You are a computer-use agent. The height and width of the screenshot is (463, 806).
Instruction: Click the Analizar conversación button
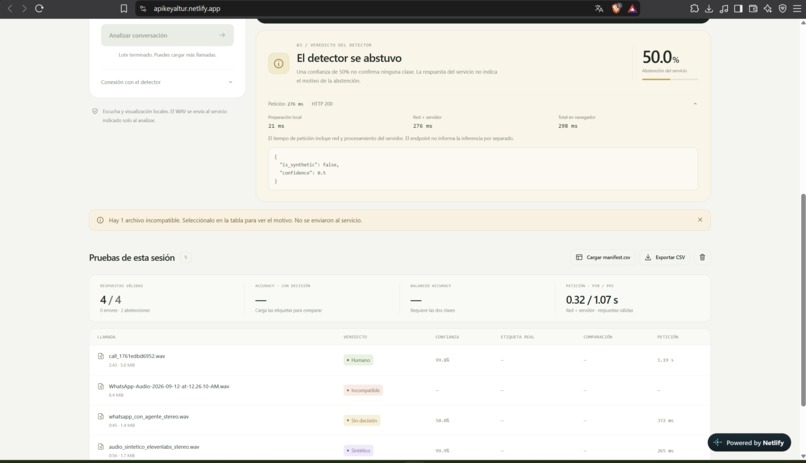coord(167,35)
